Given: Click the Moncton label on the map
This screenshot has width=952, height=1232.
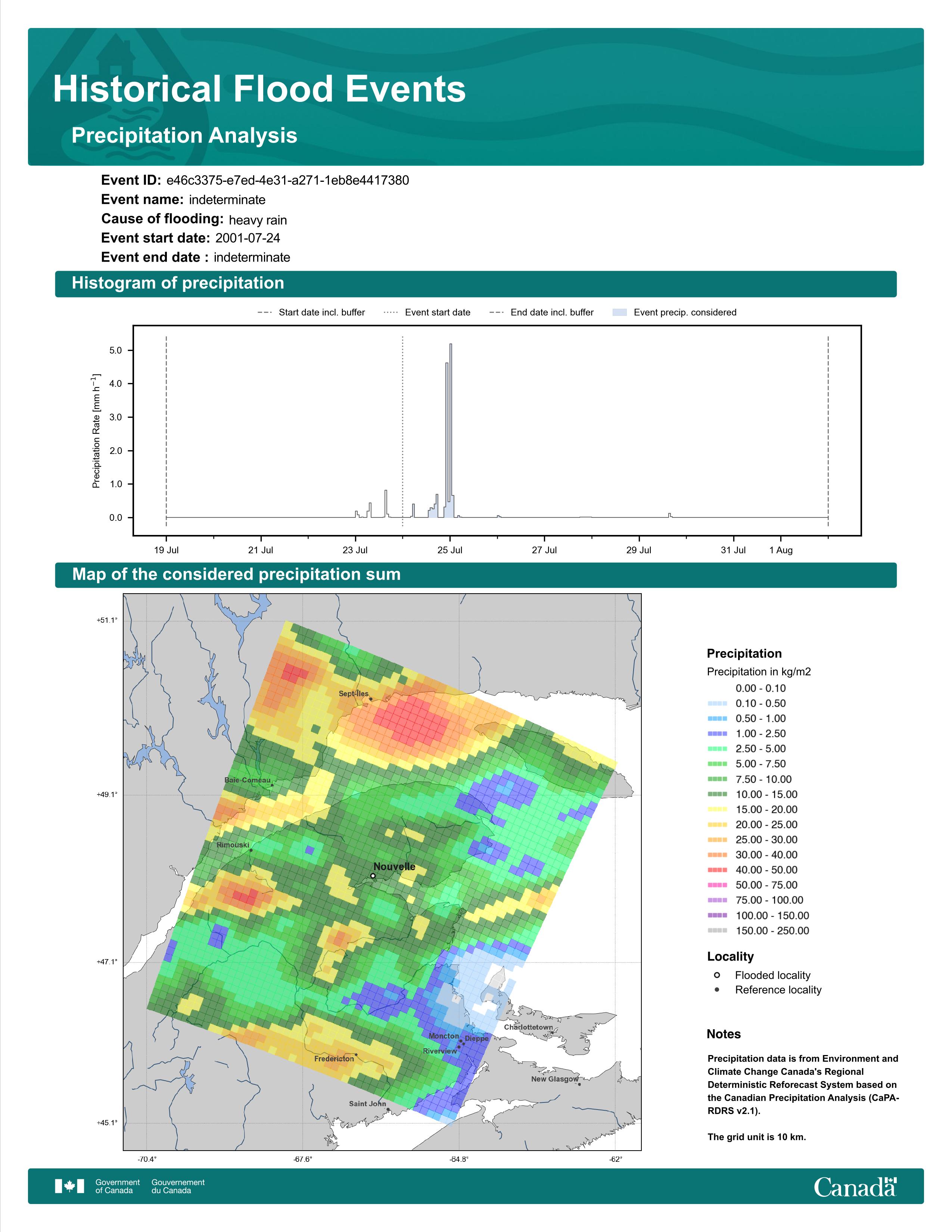Looking at the screenshot, I should 444,1036.
